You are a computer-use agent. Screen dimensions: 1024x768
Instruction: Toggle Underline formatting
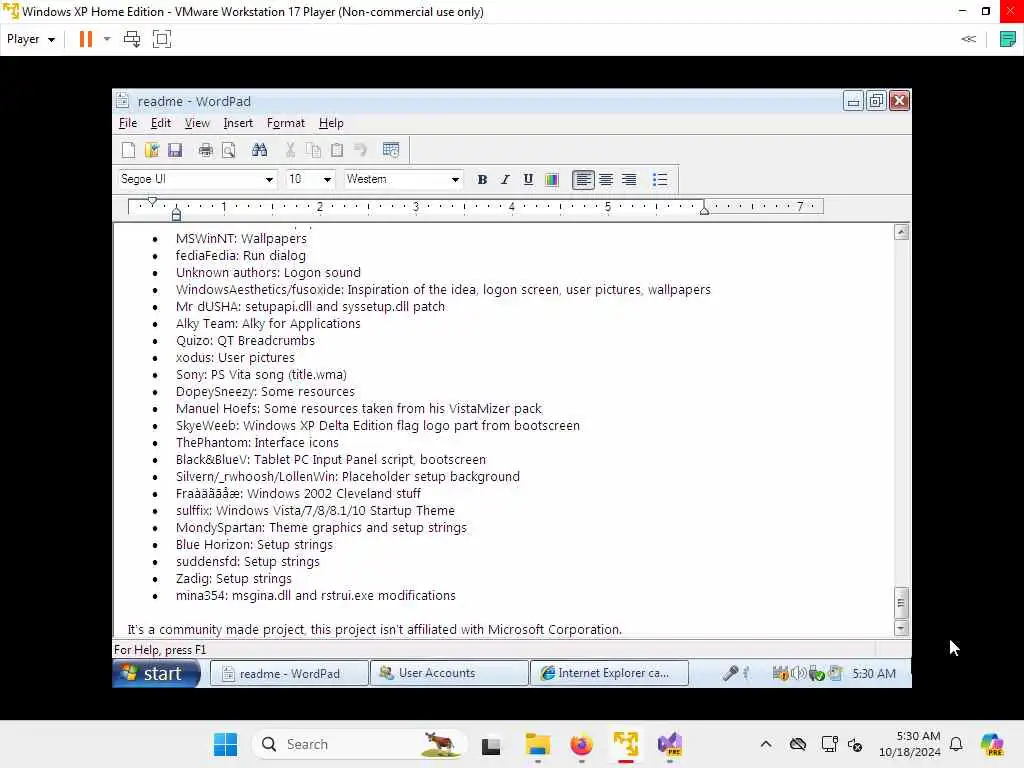coord(528,180)
